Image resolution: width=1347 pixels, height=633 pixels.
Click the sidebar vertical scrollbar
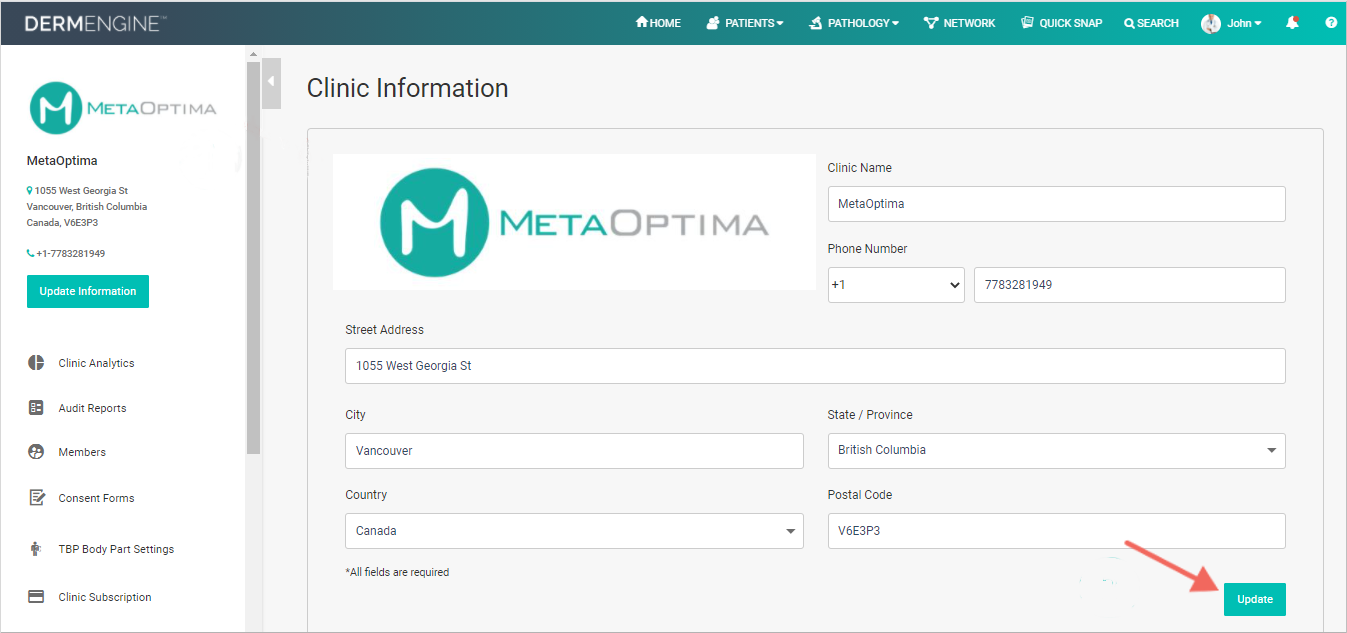[x=253, y=260]
